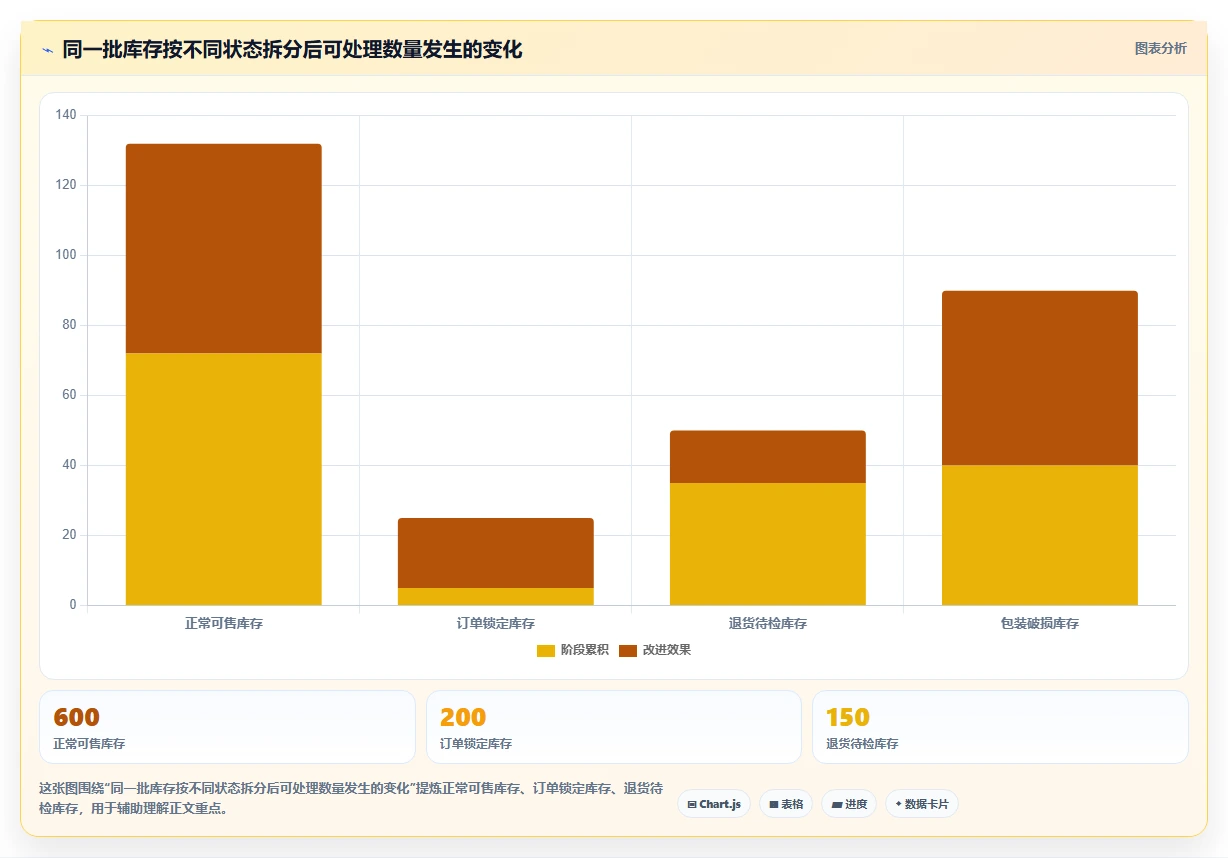The width and height of the screenshot is (1228, 858).
Task: Click the brown bar segment for 退货待检库存
Action: coord(768,457)
